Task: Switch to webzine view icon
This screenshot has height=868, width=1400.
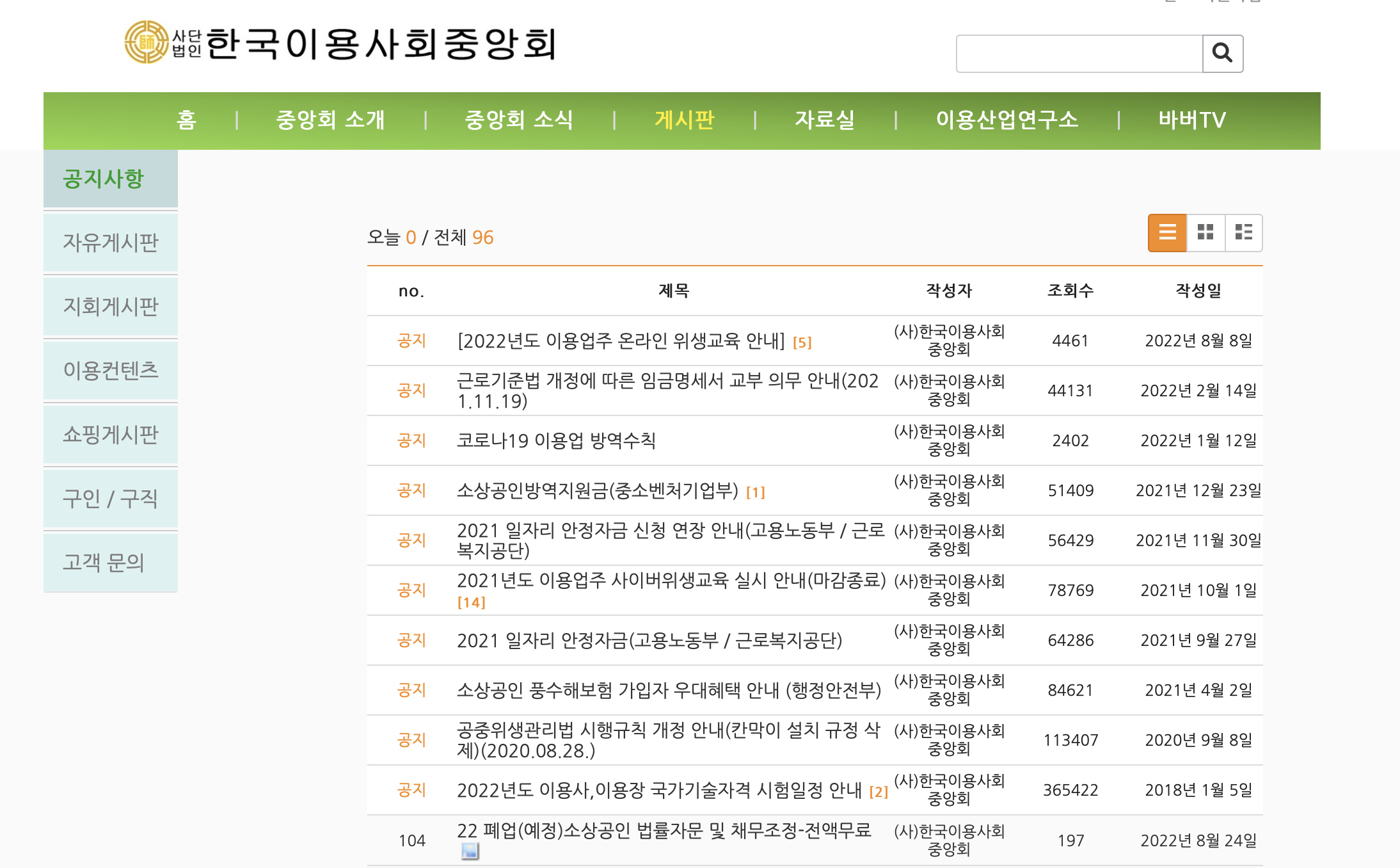Action: pyautogui.click(x=1243, y=232)
